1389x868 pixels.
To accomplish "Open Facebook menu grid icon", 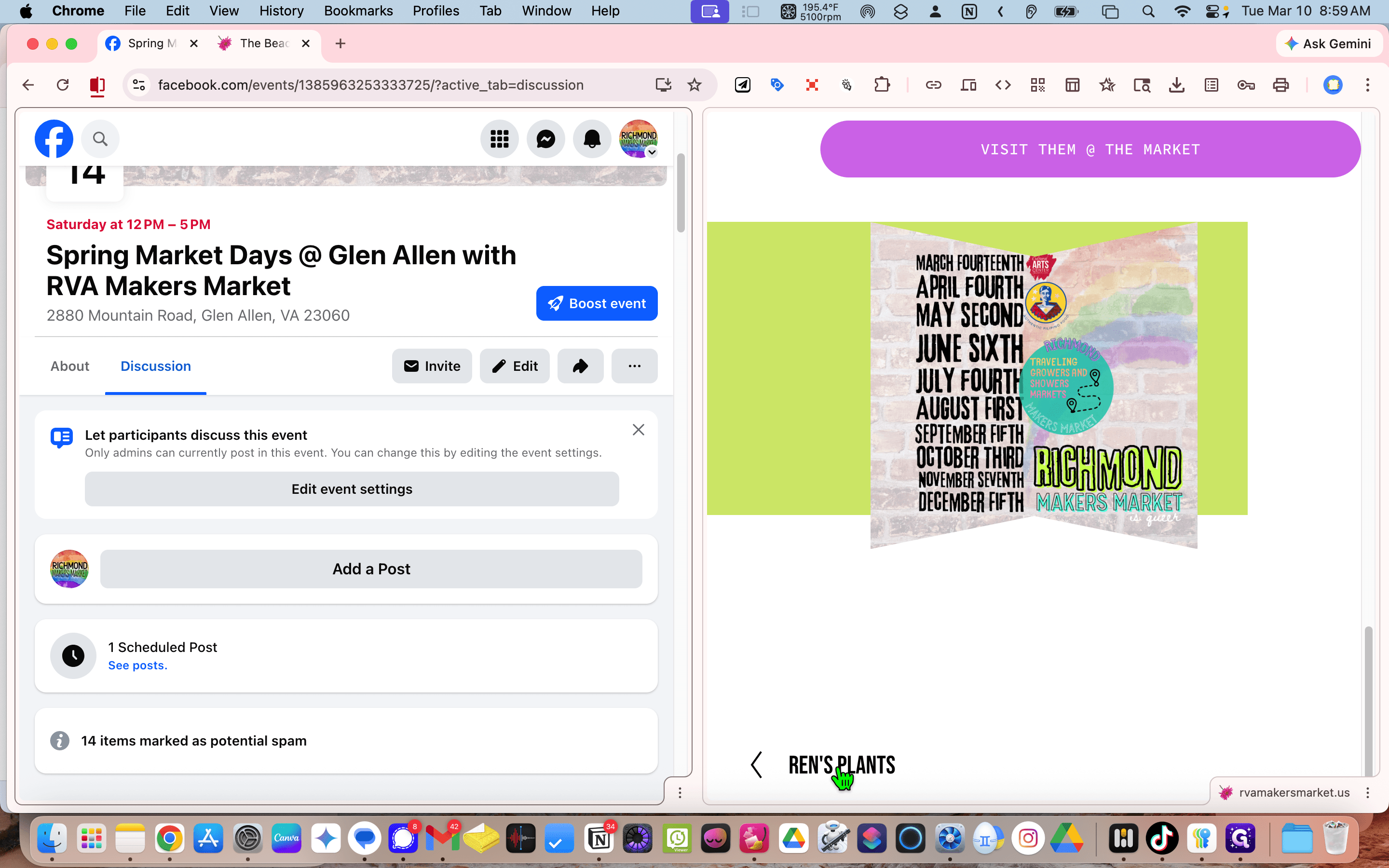I will point(499,138).
